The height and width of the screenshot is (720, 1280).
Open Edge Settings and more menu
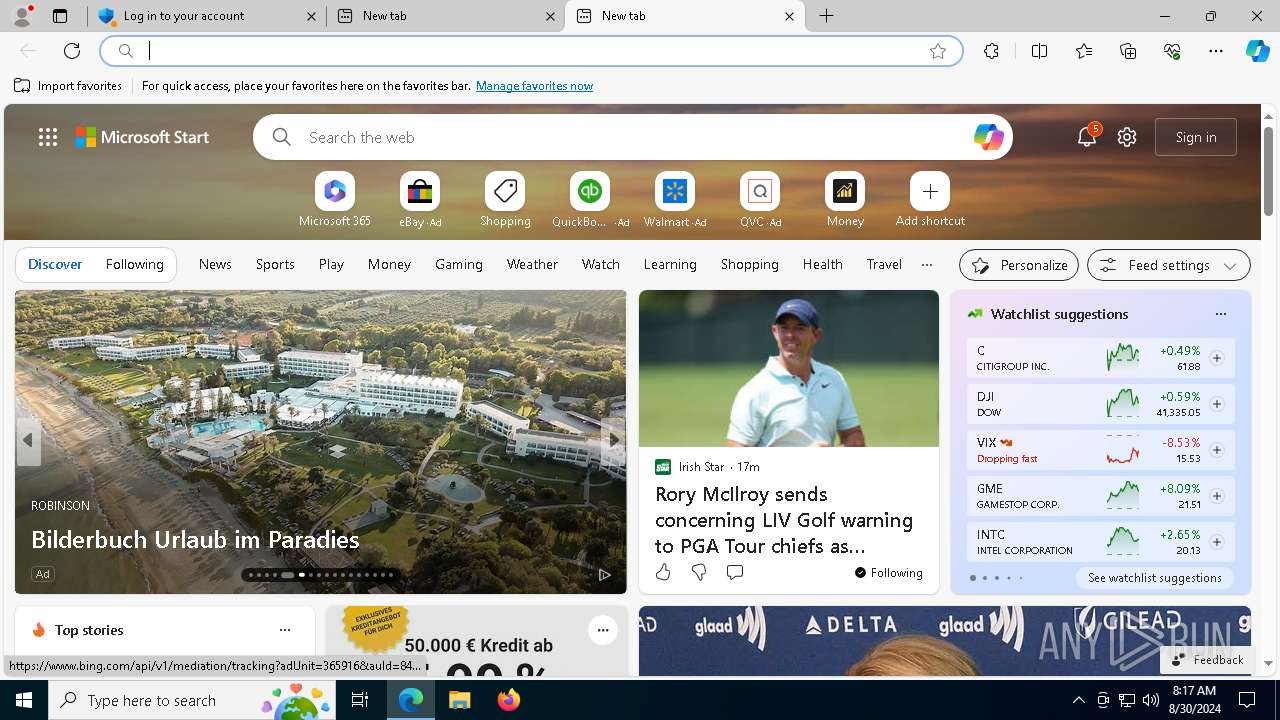tap(1216, 51)
